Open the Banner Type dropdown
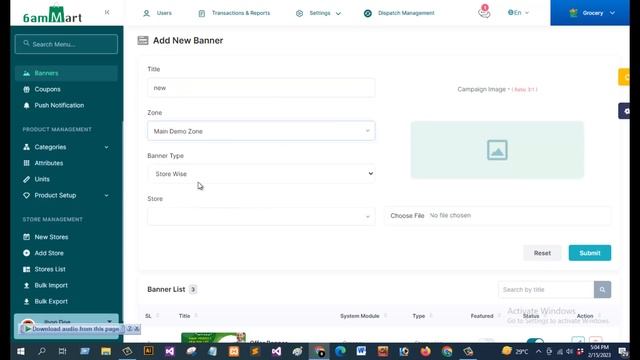Viewport: 640px width, 360px height. pos(261,174)
